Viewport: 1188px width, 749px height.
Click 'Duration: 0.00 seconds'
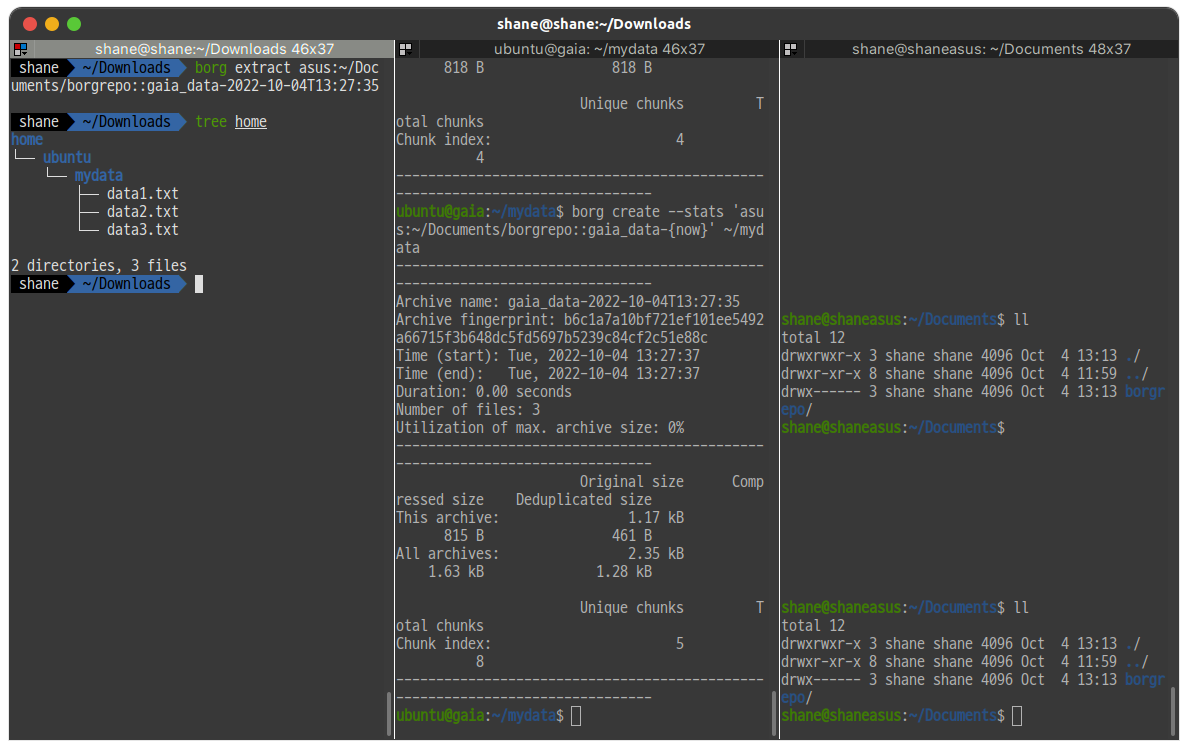[x=483, y=392]
